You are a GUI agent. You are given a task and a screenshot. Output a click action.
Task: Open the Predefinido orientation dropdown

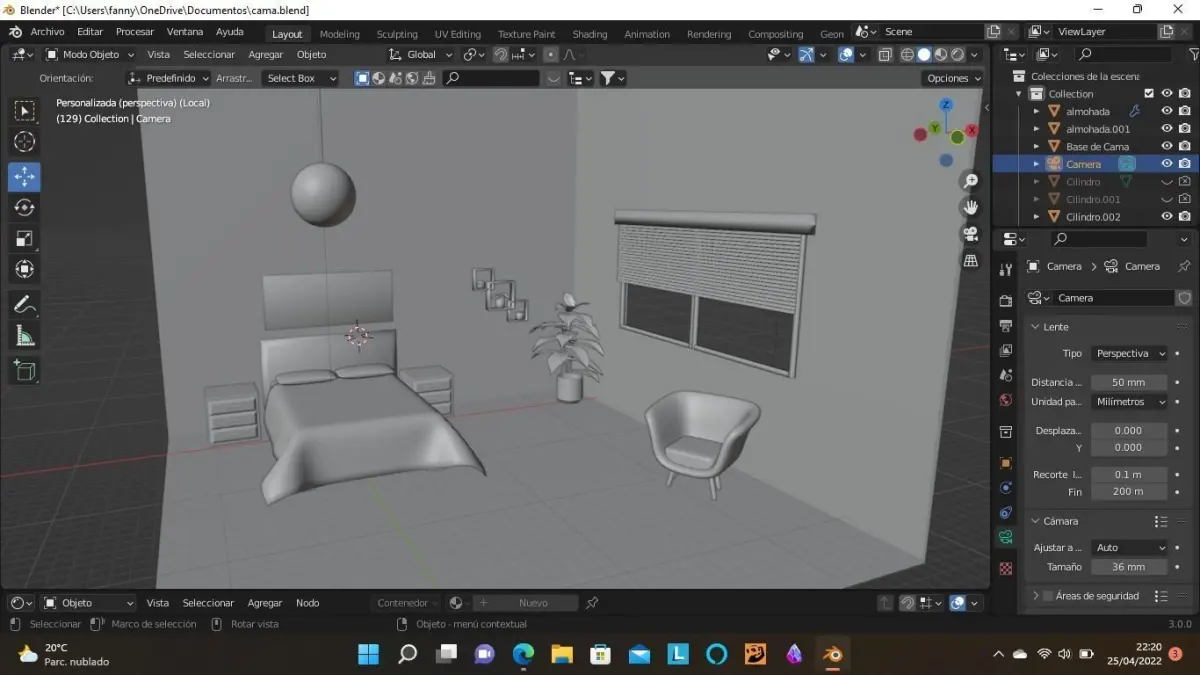tap(169, 78)
